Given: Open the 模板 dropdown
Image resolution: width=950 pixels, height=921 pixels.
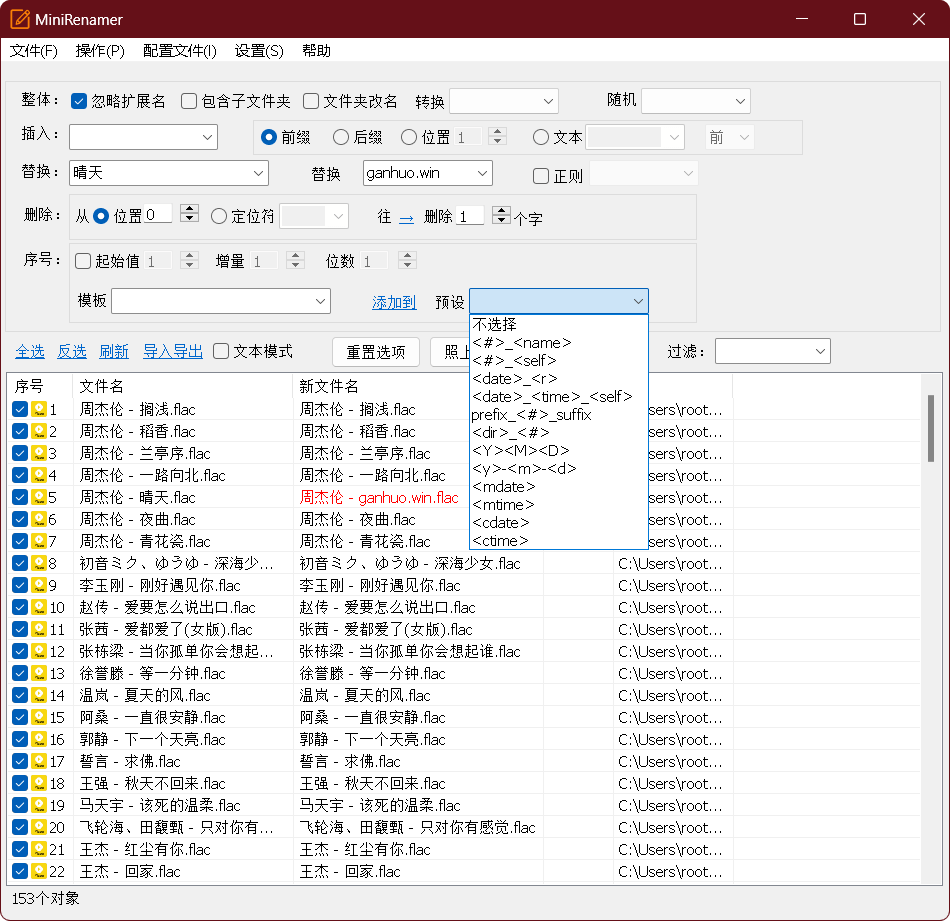Looking at the screenshot, I should pos(221,301).
